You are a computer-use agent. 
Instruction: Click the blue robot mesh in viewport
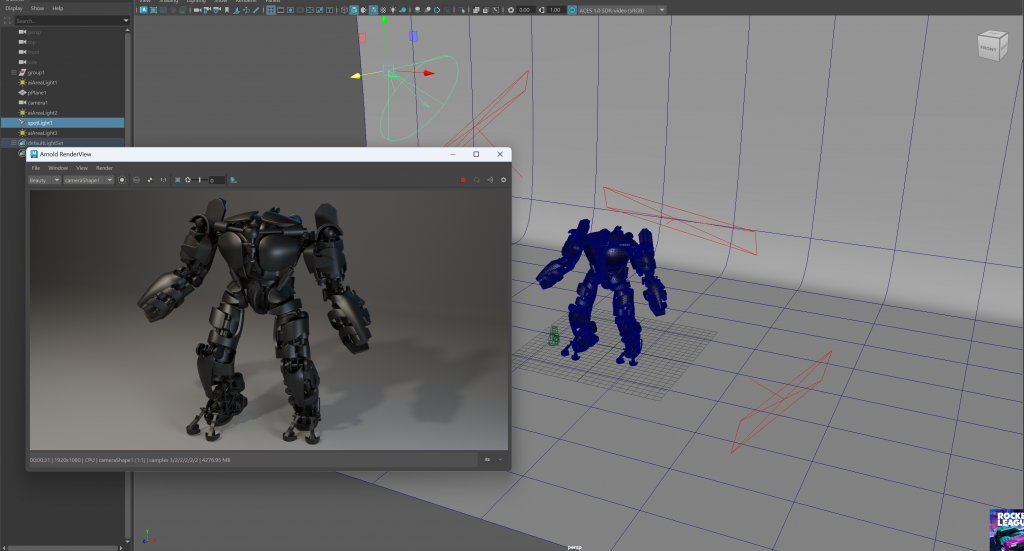[x=604, y=291]
